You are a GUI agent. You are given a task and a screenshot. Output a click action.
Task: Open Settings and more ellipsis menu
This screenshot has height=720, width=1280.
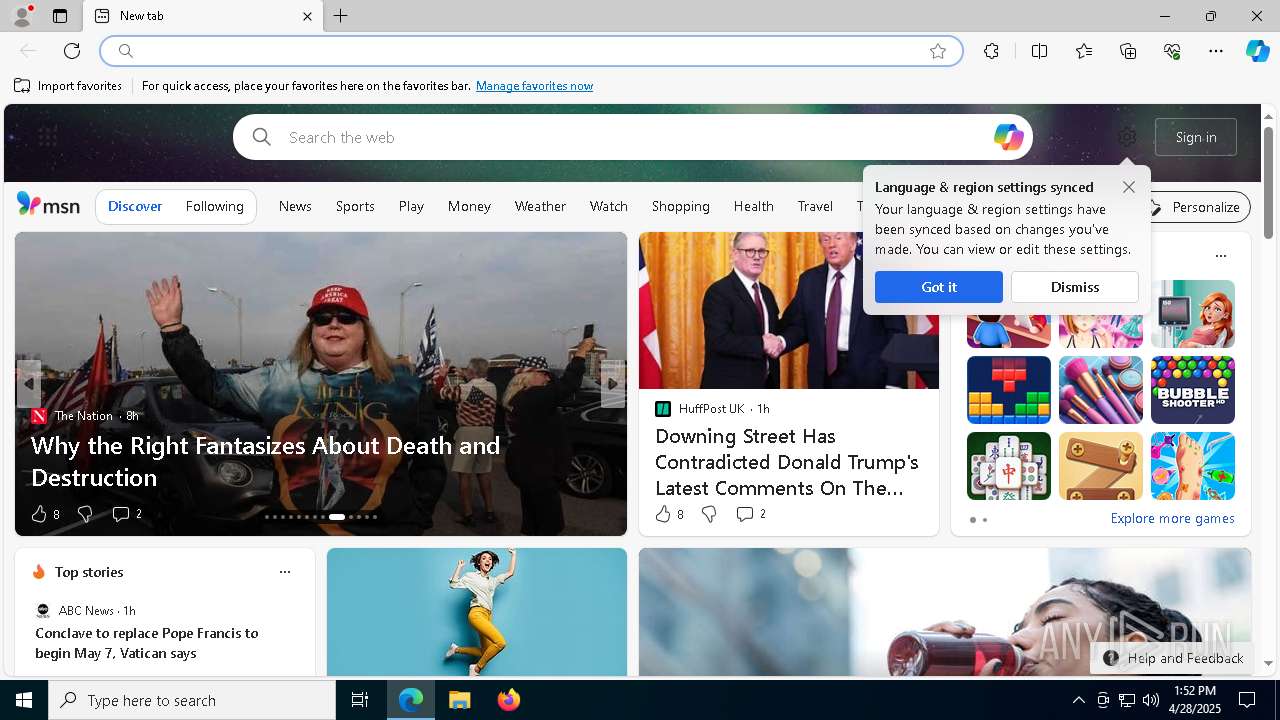(x=1216, y=51)
